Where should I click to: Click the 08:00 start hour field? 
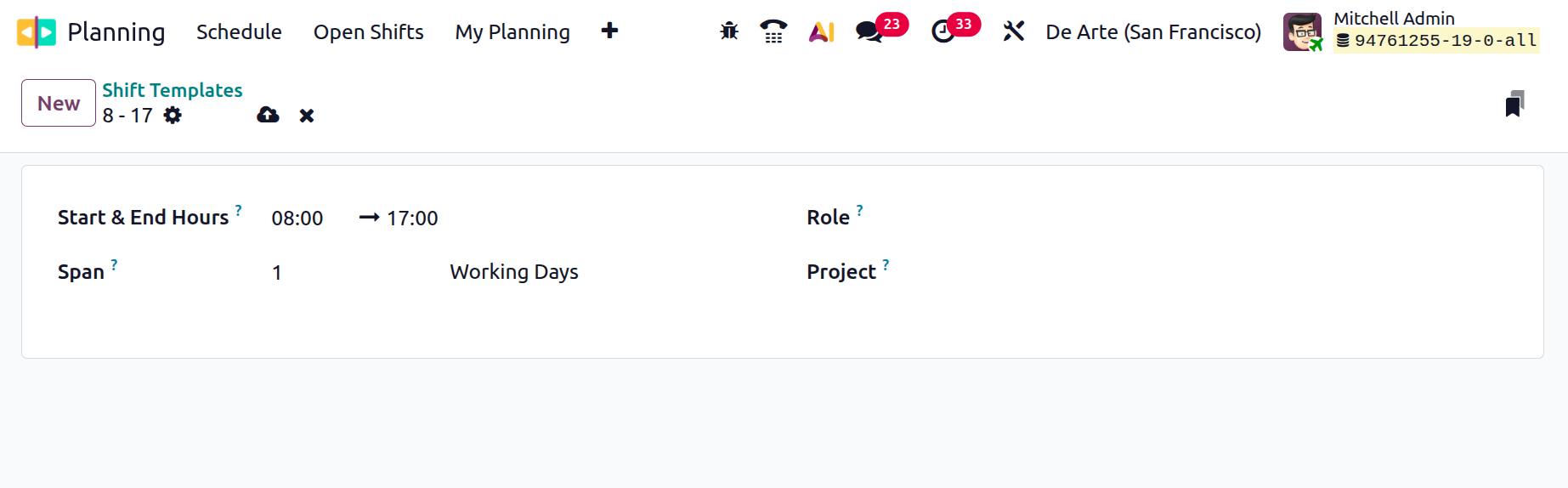(x=297, y=218)
